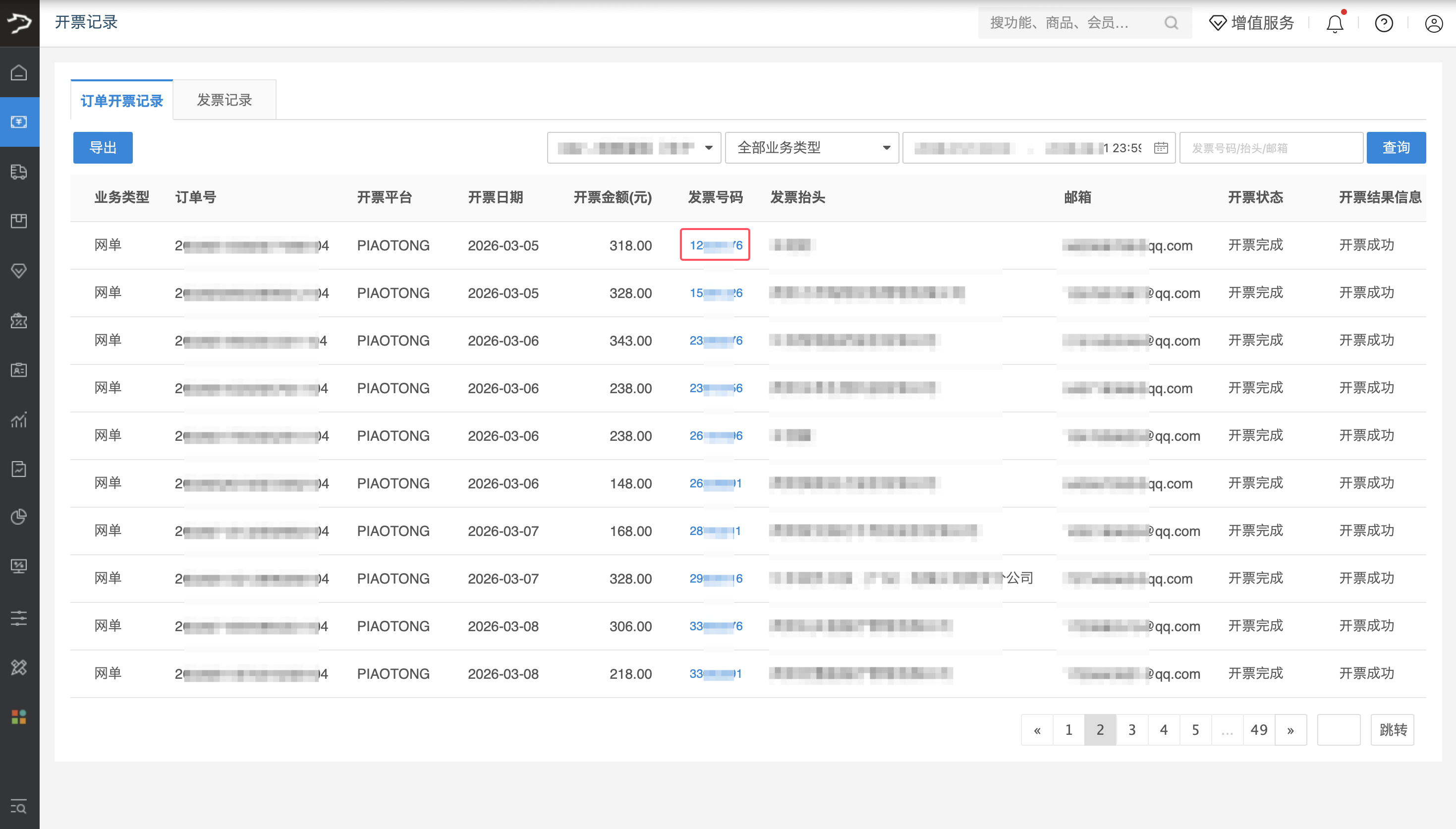Click the page number jump input box
The width and height of the screenshot is (1456, 829).
click(x=1339, y=730)
